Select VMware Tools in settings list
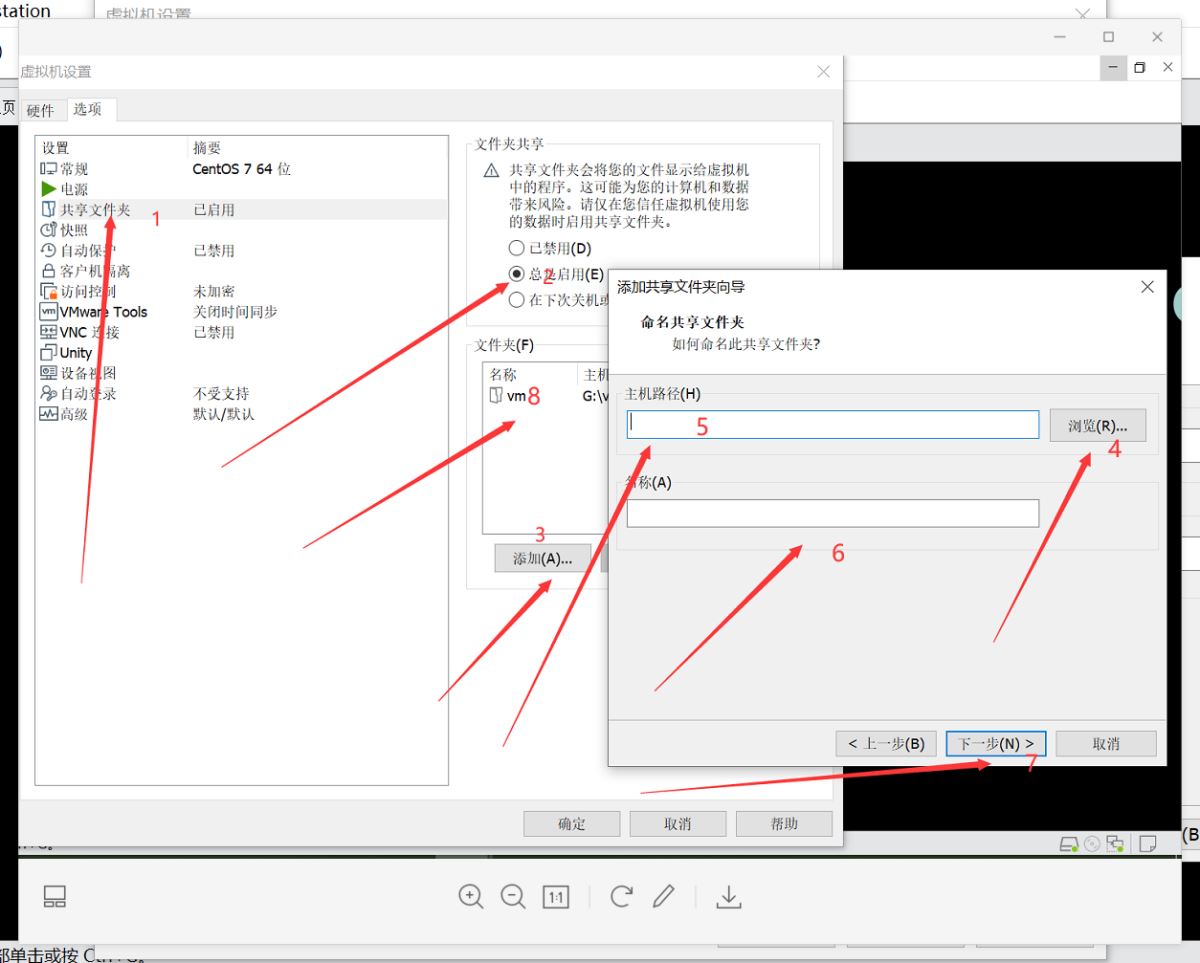Viewport: 1200px width, 963px height. (103, 312)
